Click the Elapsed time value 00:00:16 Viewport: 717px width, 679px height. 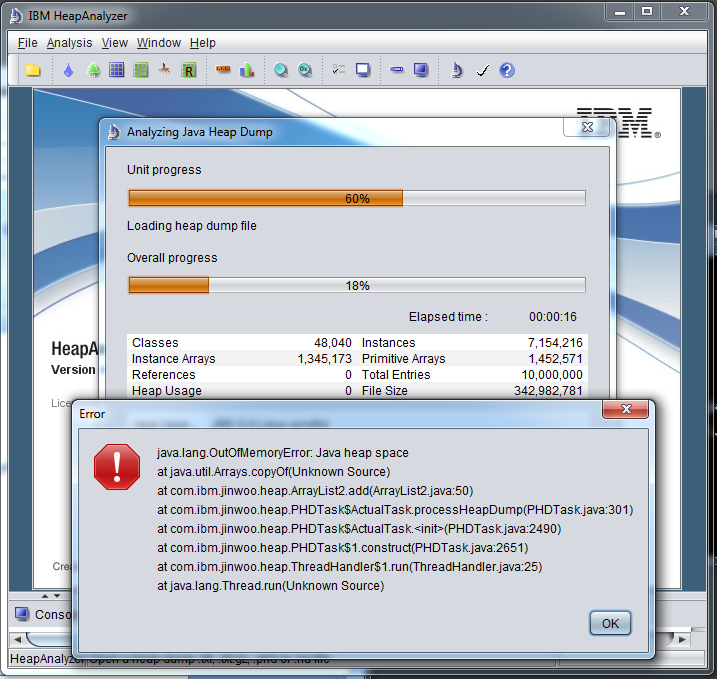[x=553, y=316]
